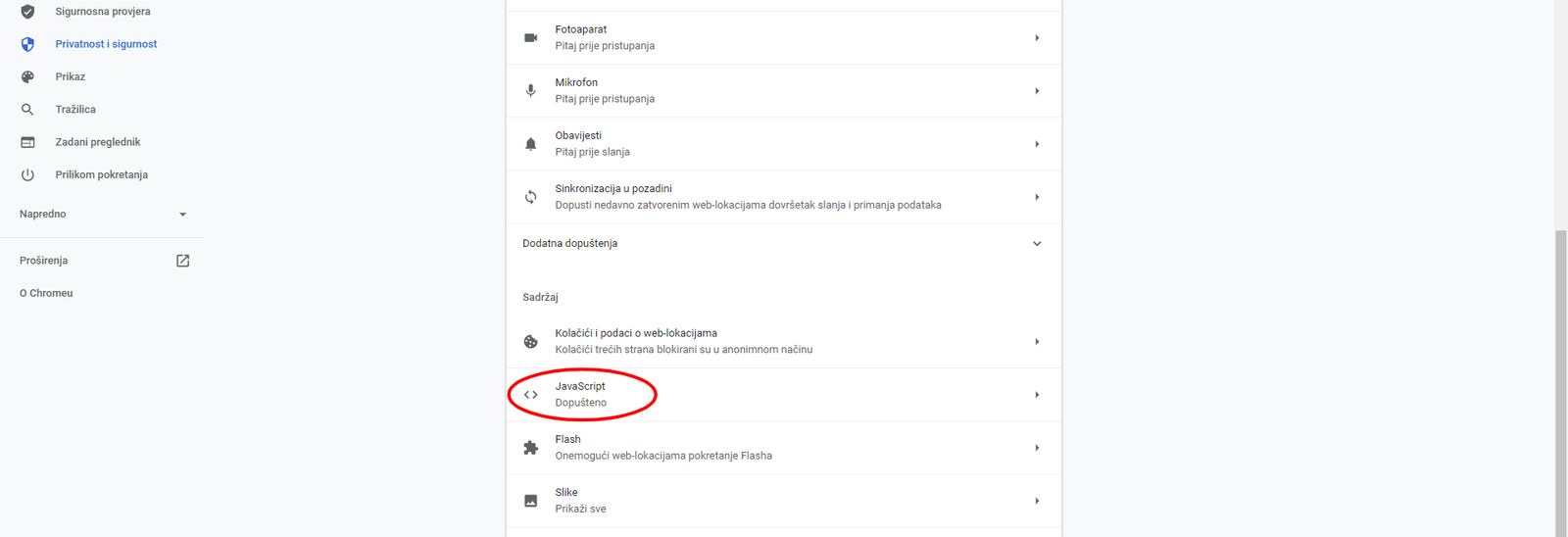Click the camera icon beside Fotoaparat

(x=530, y=38)
